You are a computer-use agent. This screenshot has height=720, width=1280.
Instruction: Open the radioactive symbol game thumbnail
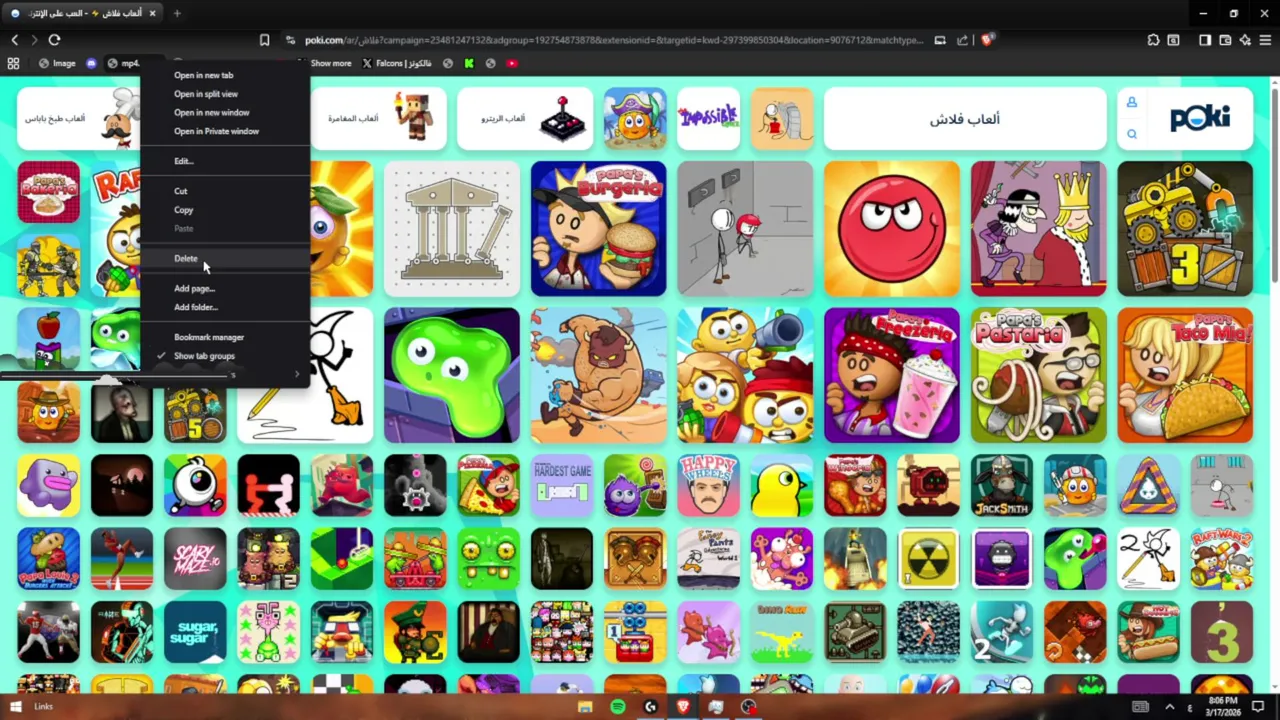click(x=928, y=558)
